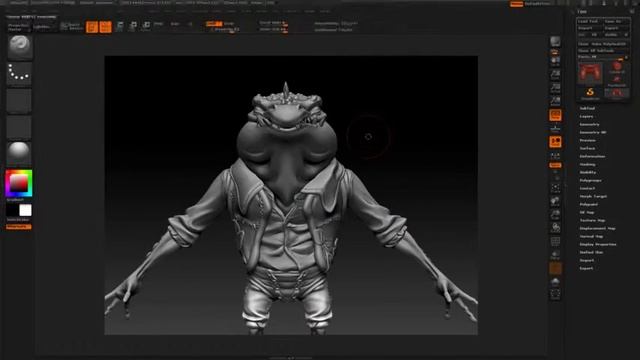Click the orange Menus button
640x360 pixels.
516,4
